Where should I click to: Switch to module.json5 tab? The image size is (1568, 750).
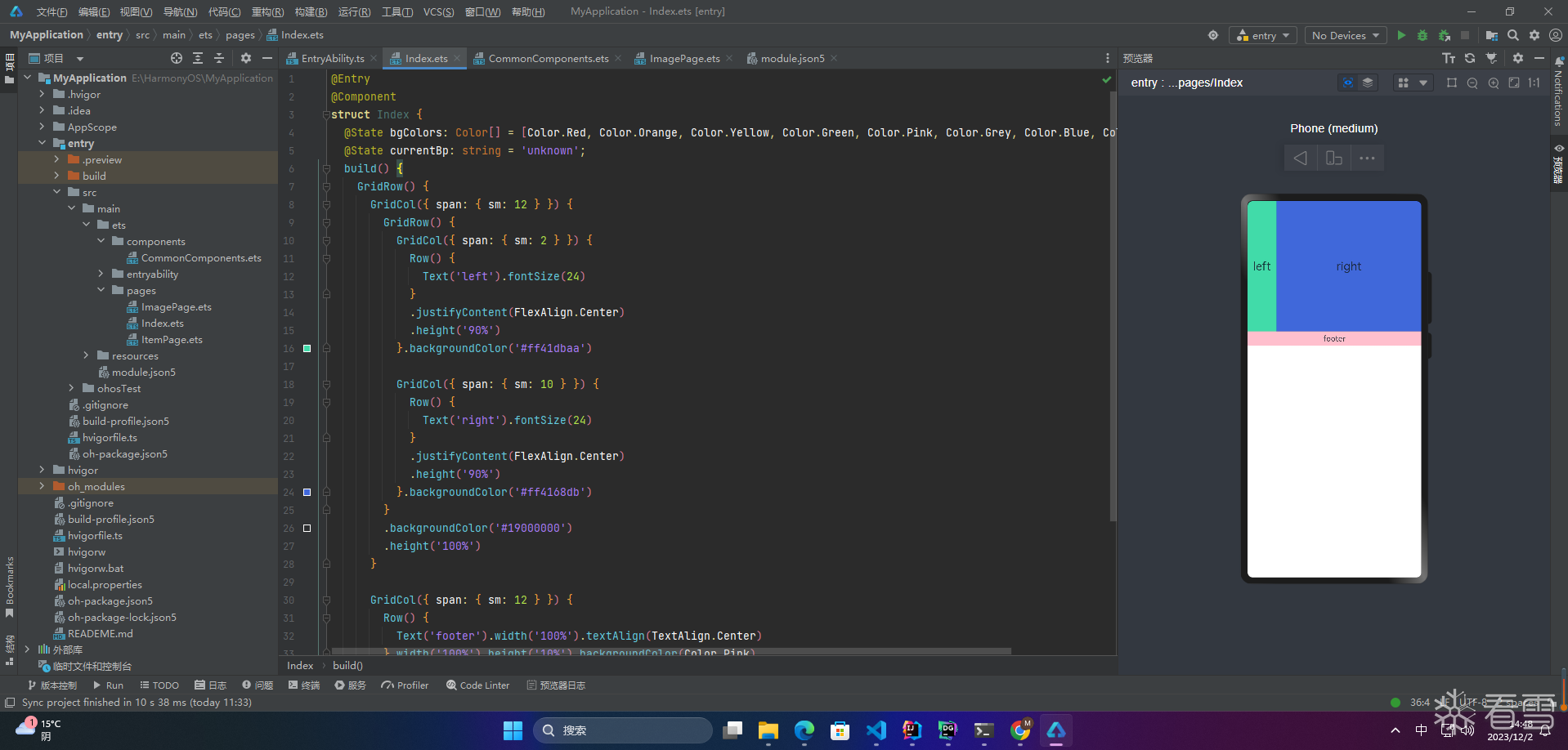coord(792,58)
